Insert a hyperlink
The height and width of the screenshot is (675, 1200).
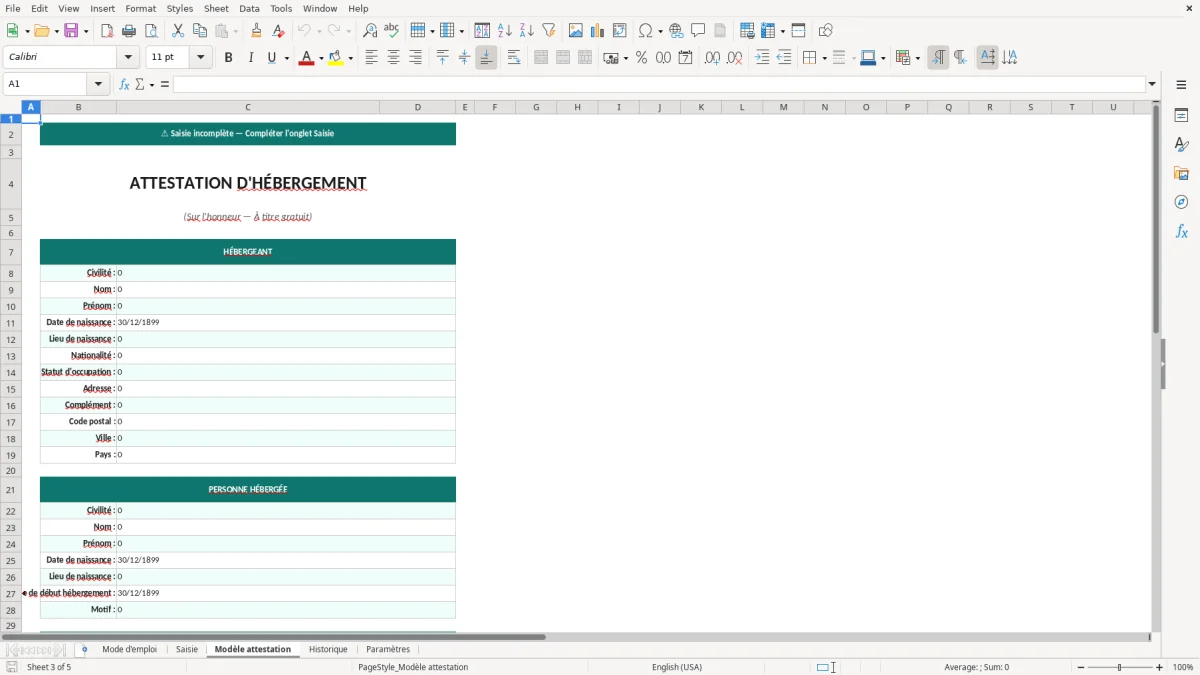point(676,31)
